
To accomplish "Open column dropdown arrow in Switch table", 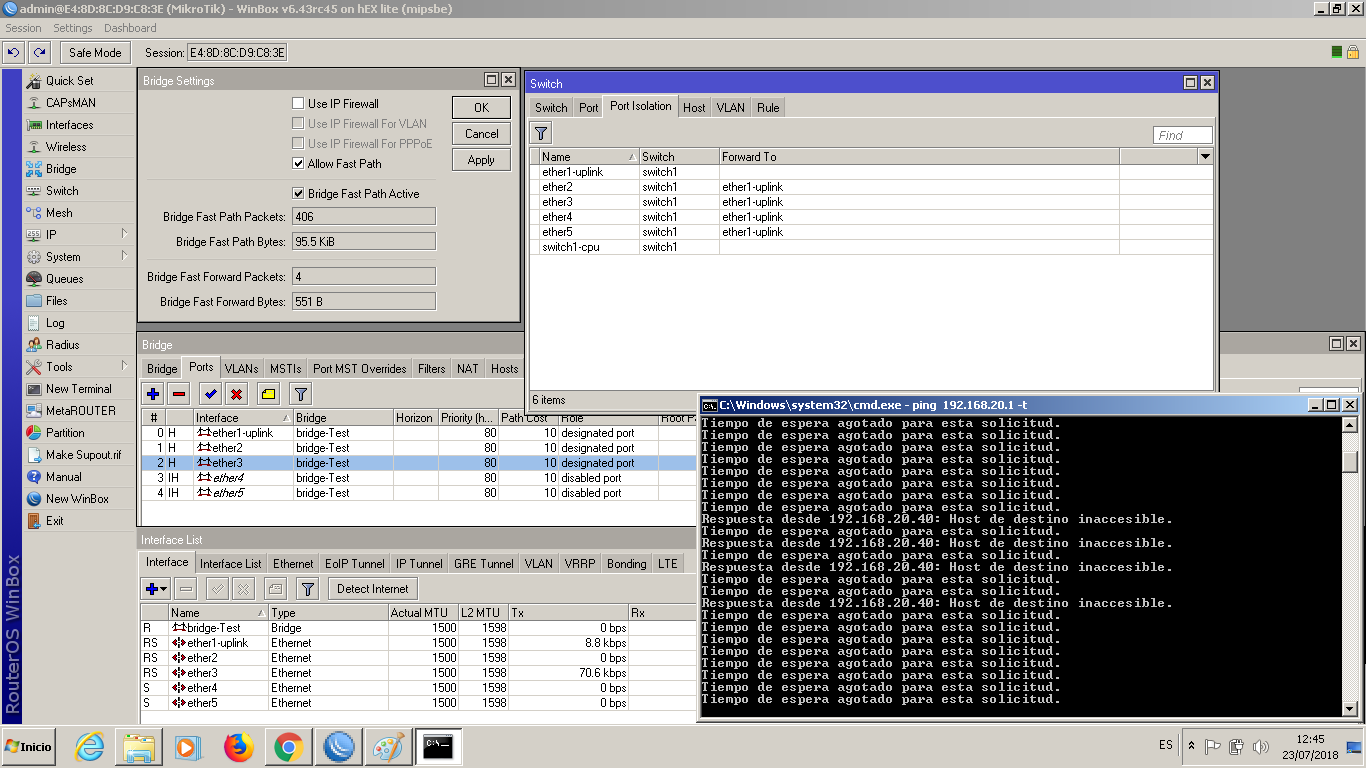I will click(x=1205, y=157).
